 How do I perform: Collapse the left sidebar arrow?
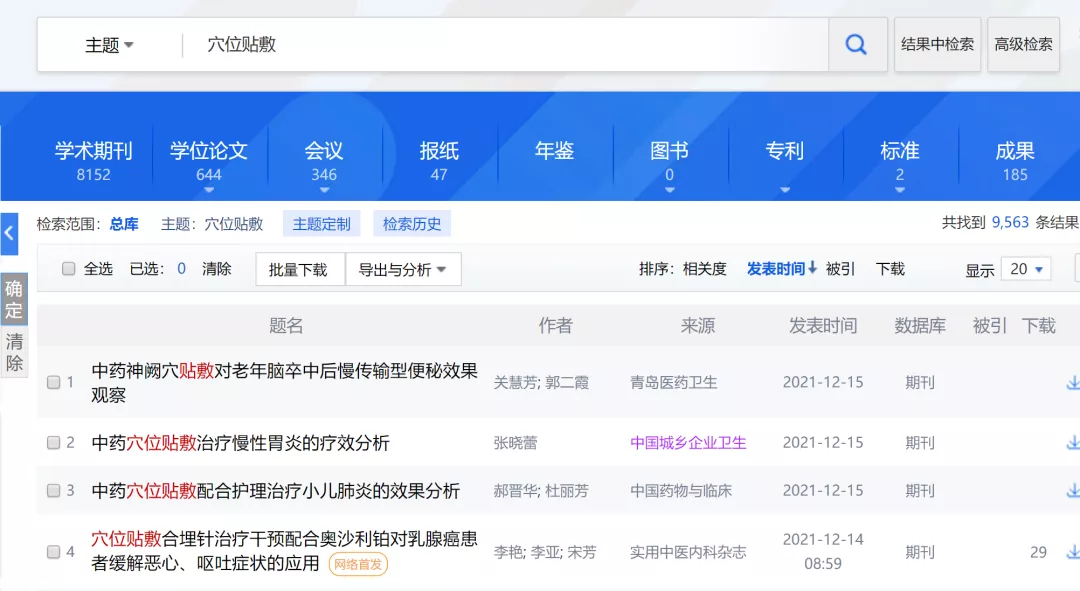9,234
